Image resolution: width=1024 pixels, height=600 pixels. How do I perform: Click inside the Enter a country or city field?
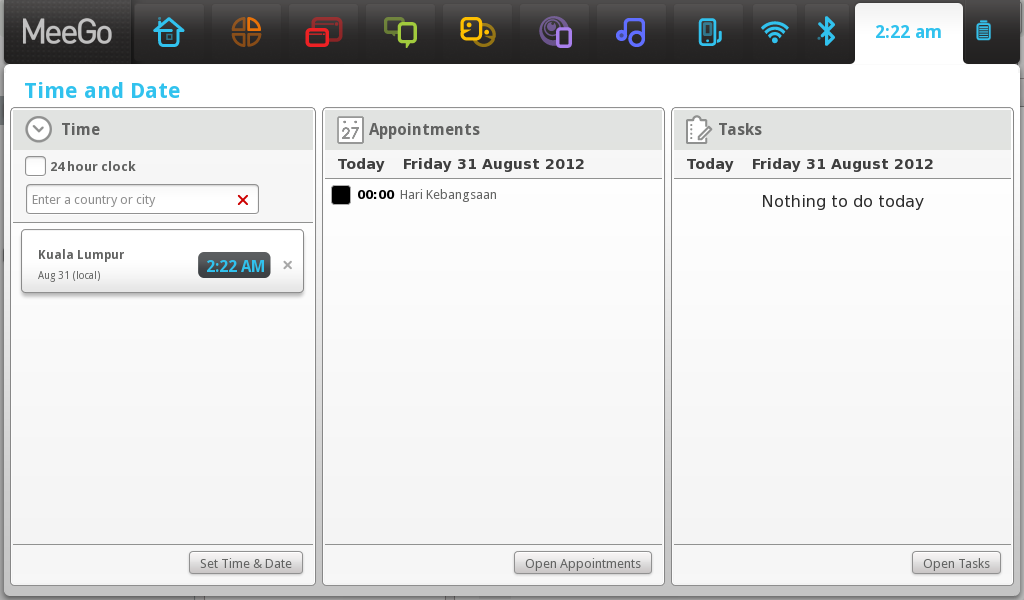tap(130, 199)
